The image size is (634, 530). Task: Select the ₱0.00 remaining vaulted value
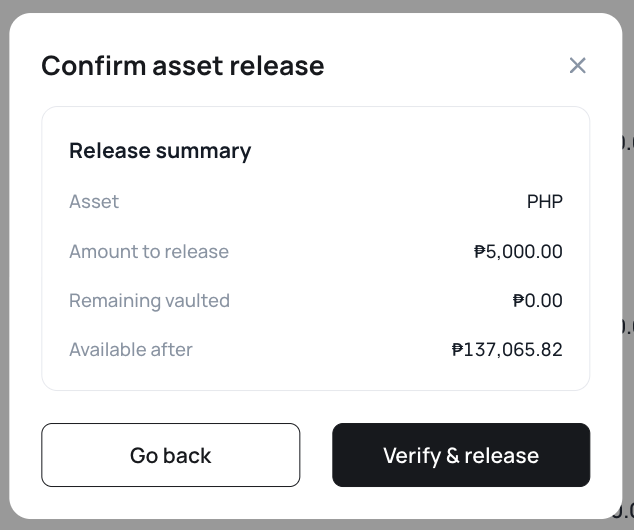point(537,301)
